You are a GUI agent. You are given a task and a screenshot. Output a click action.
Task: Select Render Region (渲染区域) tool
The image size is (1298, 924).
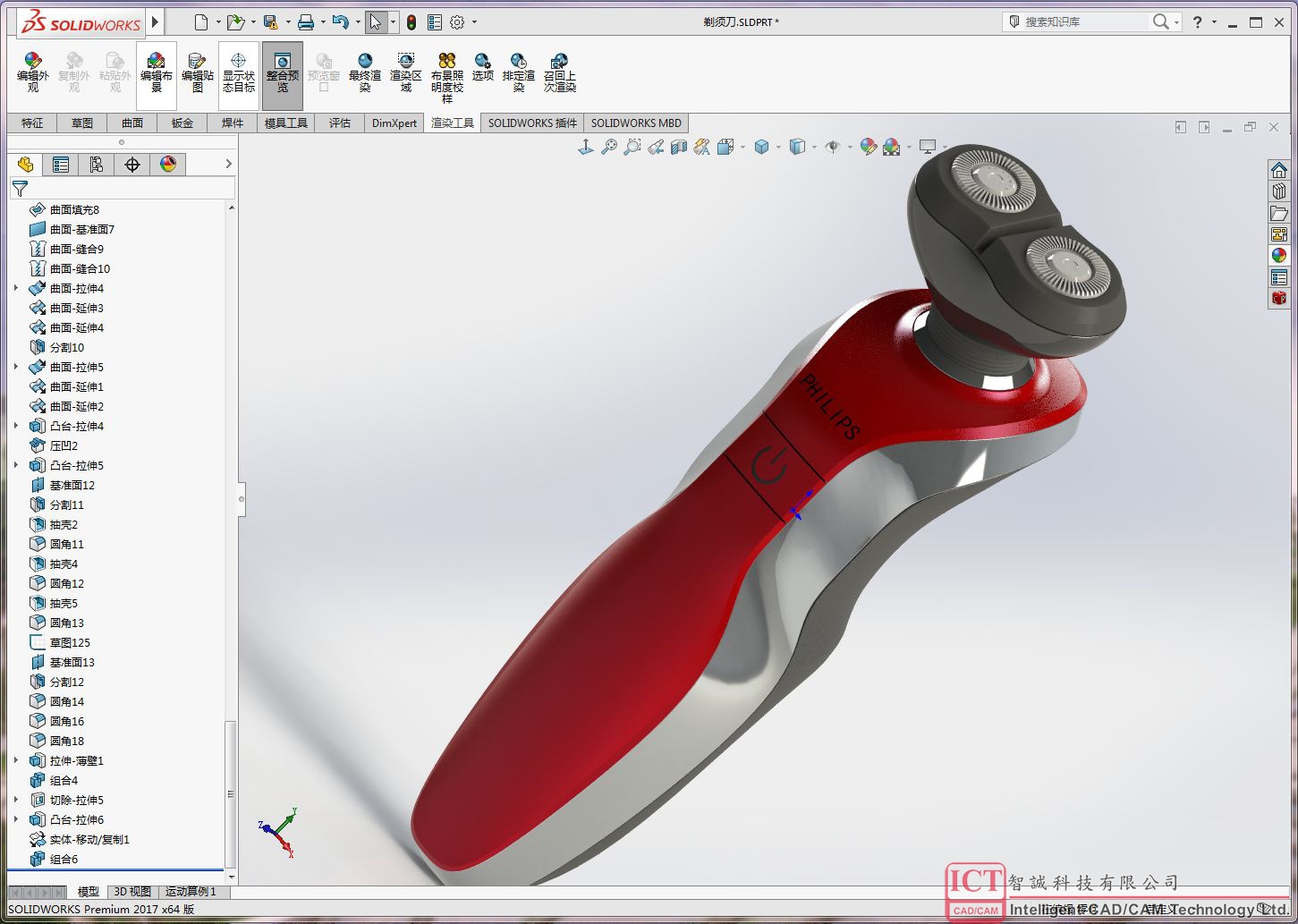(x=406, y=72)
